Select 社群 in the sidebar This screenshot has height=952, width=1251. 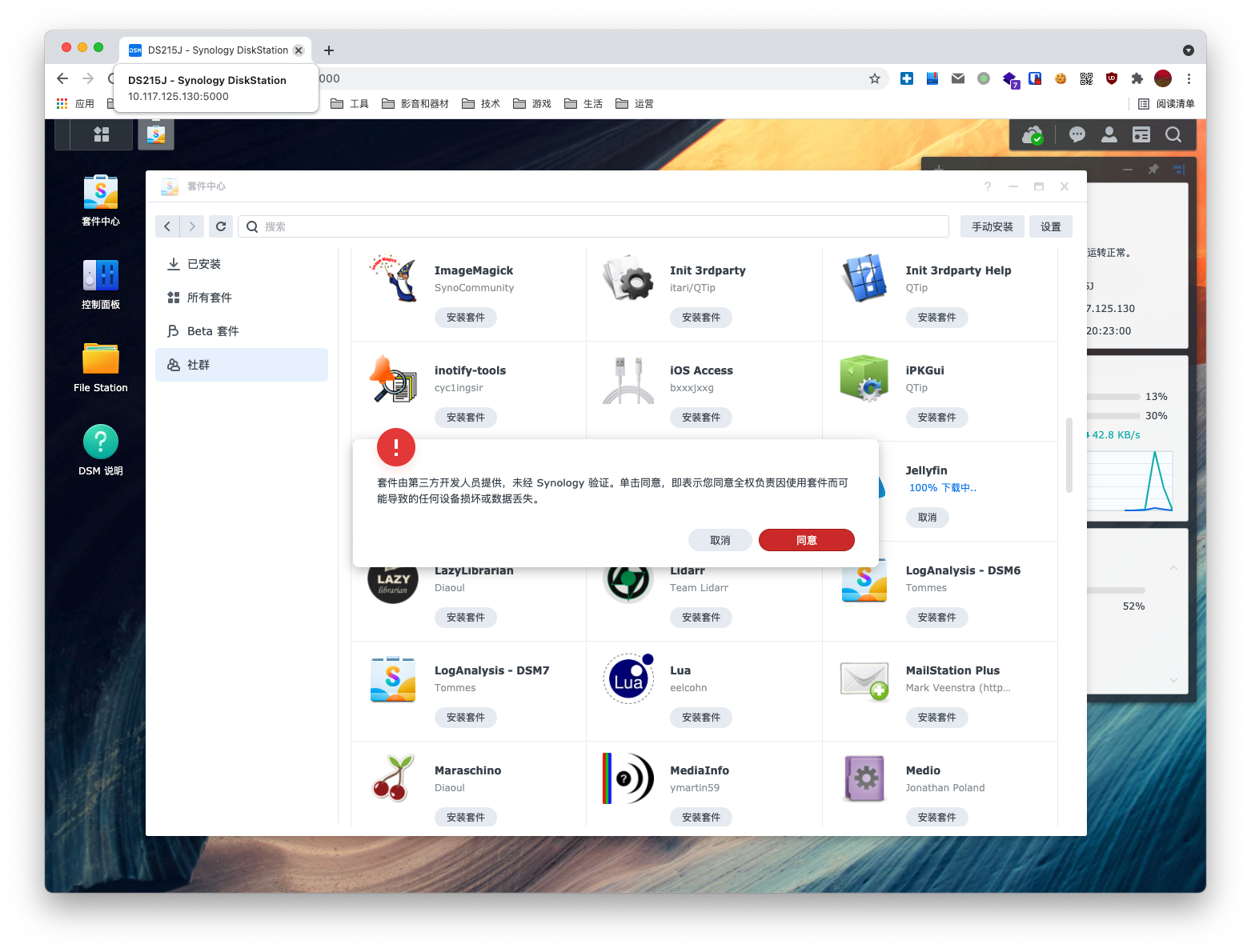pos(242,365)
